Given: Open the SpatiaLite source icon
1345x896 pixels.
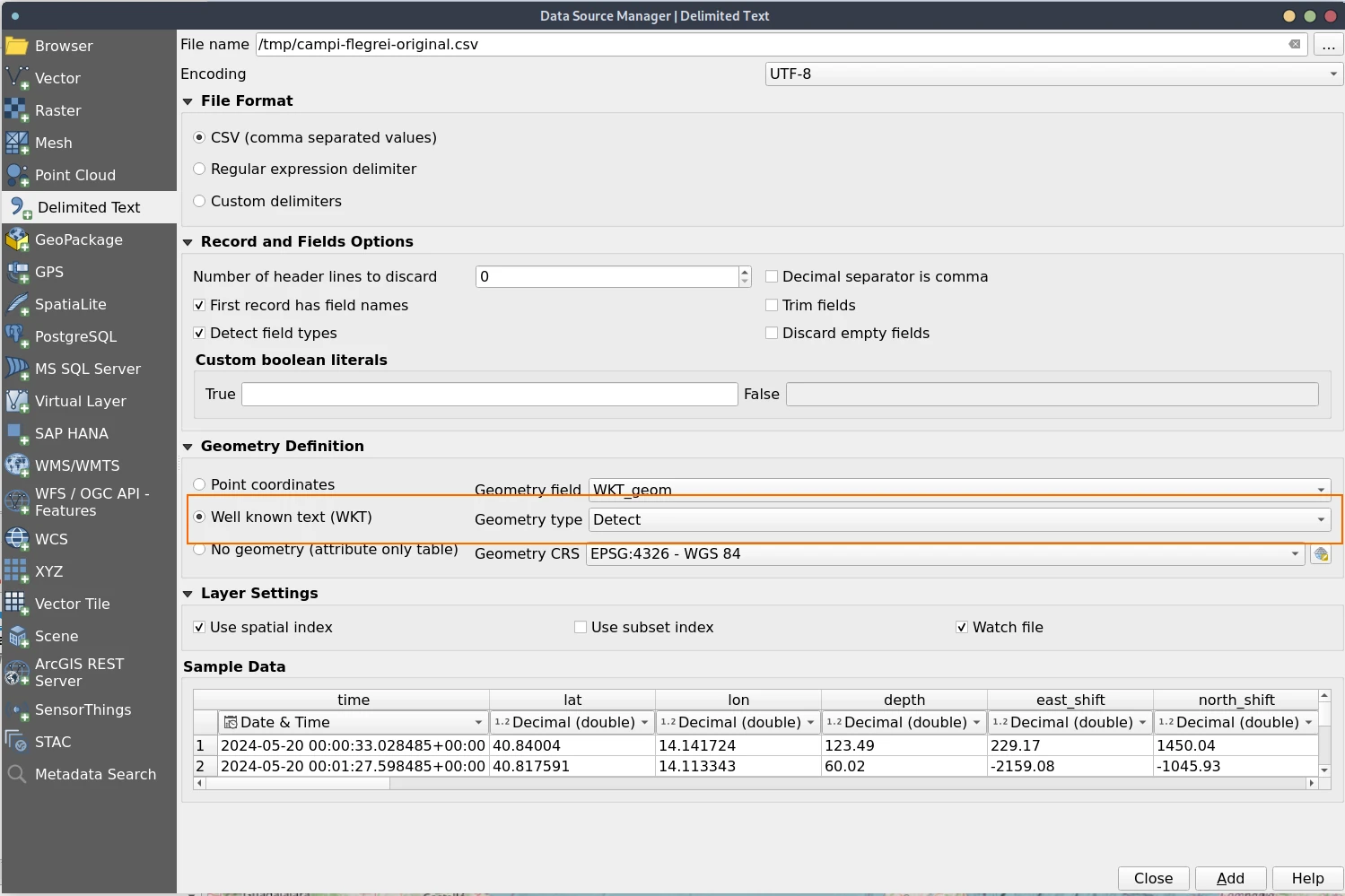Looking at the screenshot, I should [17, 304].
